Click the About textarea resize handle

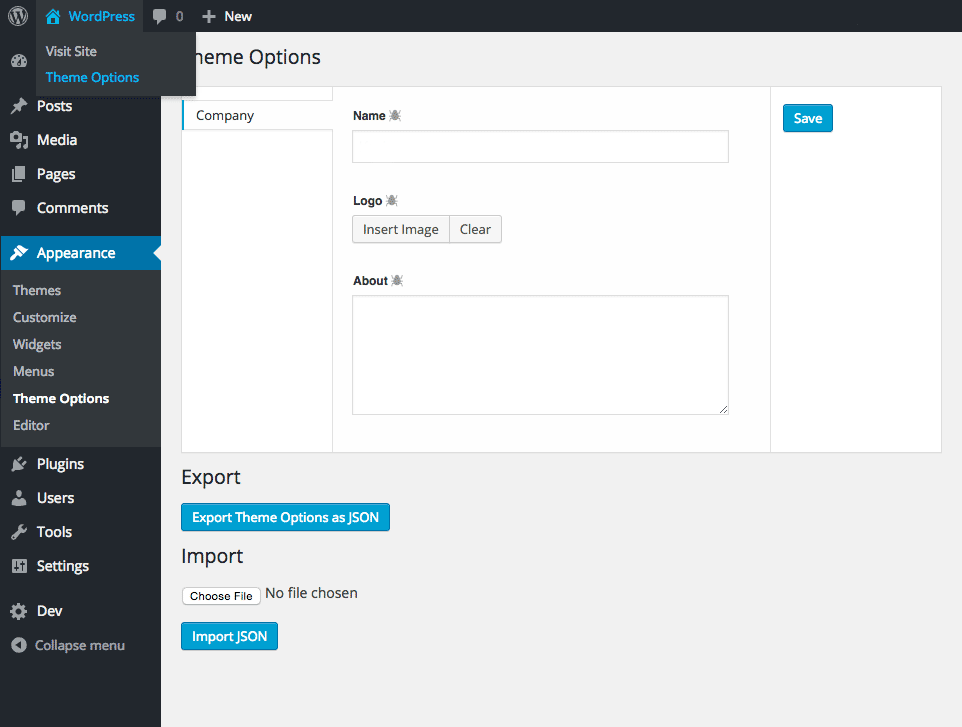click(x=723, y=409)
